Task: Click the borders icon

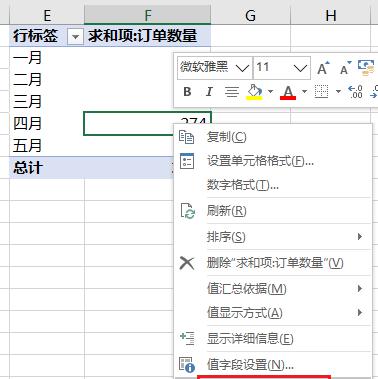Action: pos(322,91)
